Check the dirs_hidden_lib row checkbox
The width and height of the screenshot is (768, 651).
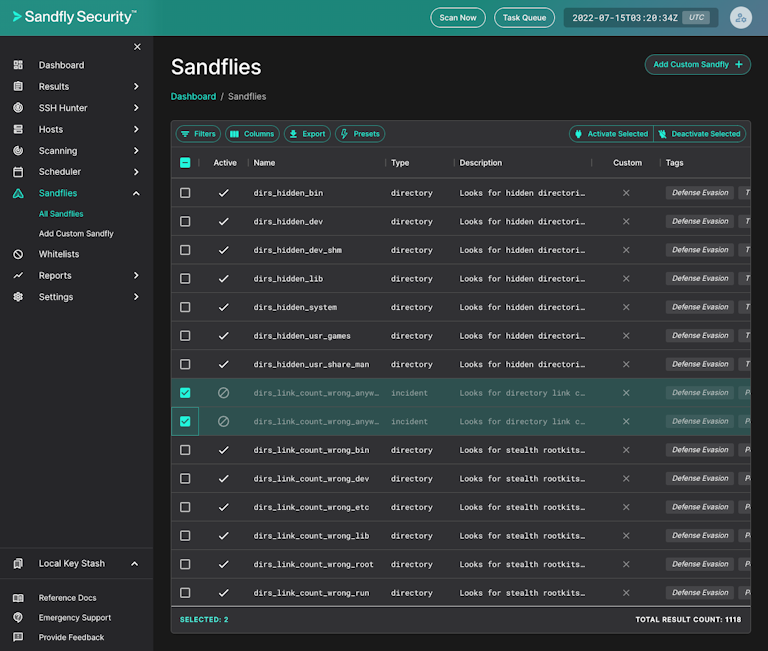pos(185,279)
